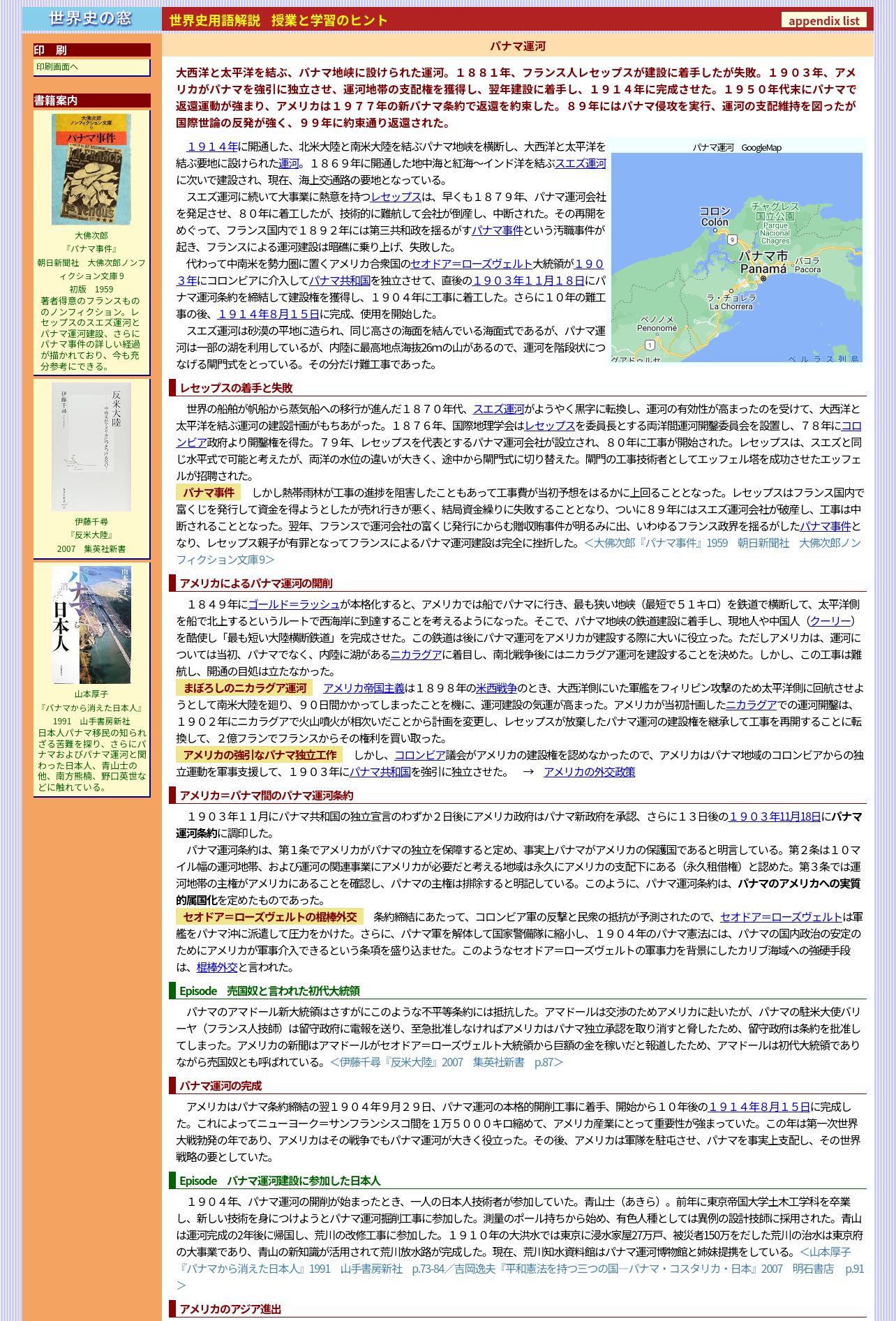Open the パナマ共和国 link in intro paragraph
The width and height of the screenshot is (896, 1321).
[x=339, y=281]
